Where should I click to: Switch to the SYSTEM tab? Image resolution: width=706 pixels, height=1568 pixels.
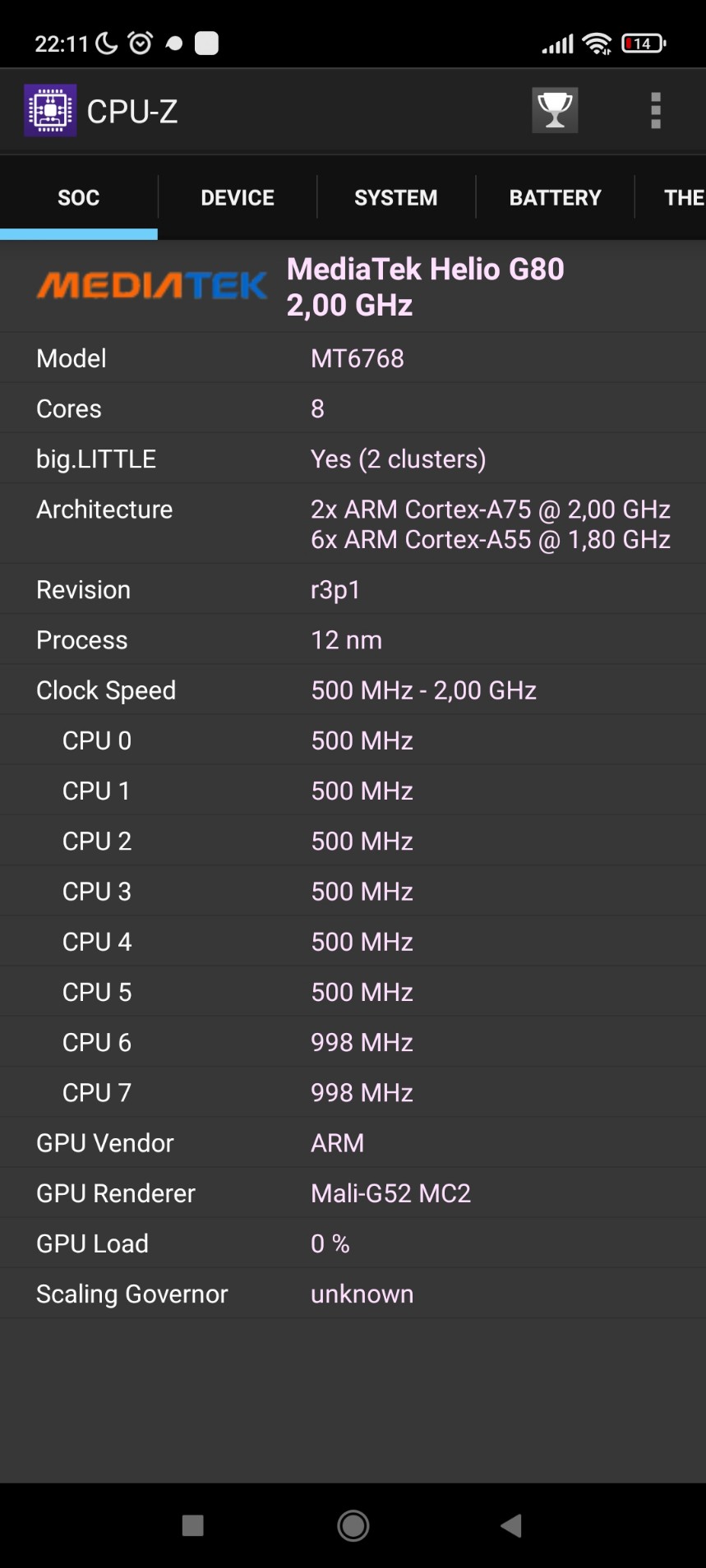tap(395, 198)
